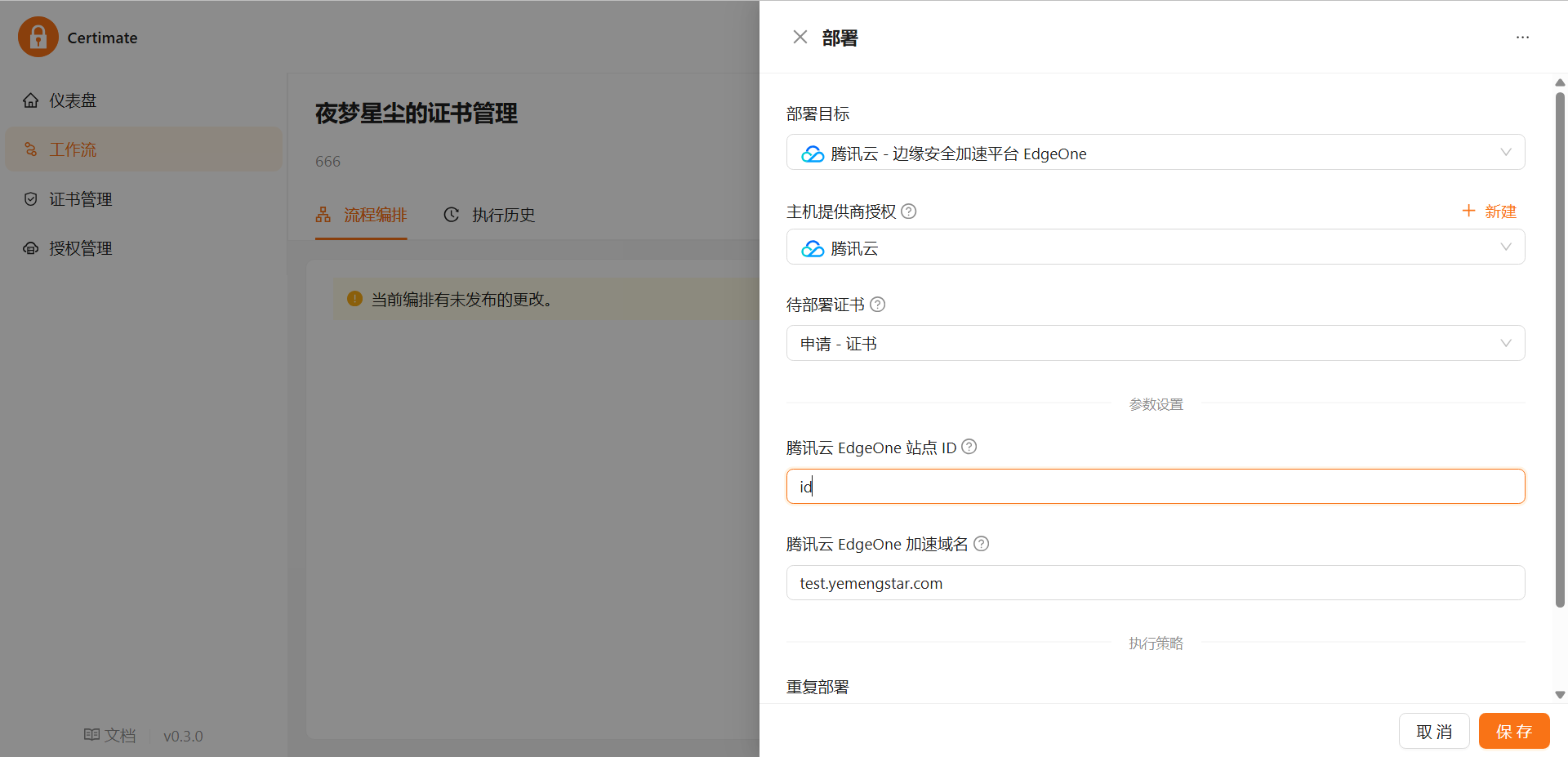Expand the 主机提供商授权 腾讯云 dropdown
The width and height of the screenshot is (1568, 757).
click(x=1155, y=247)
